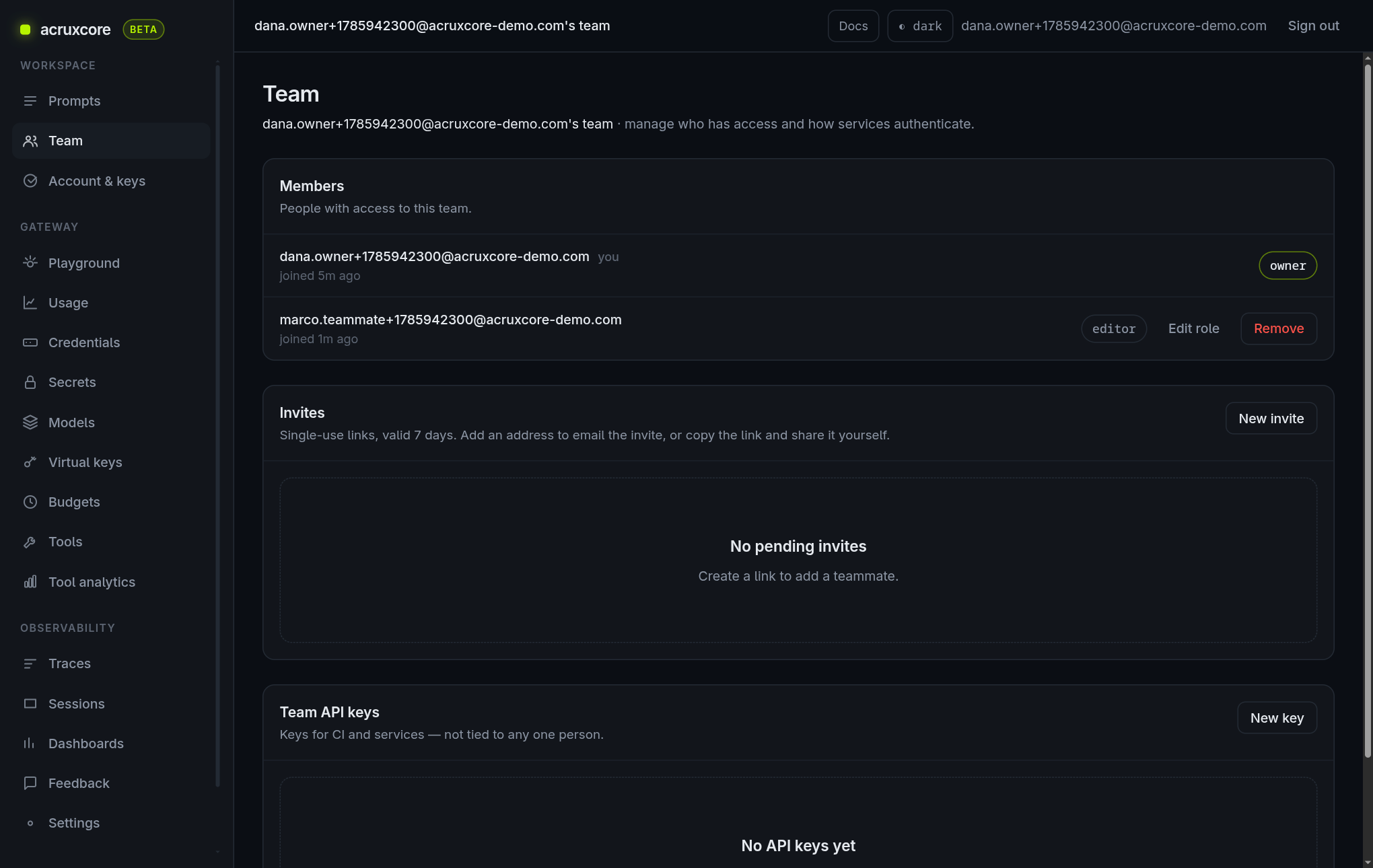
Task: Click marco.teammate's email address
Action: pyautogui.click(x=450, y=320)
